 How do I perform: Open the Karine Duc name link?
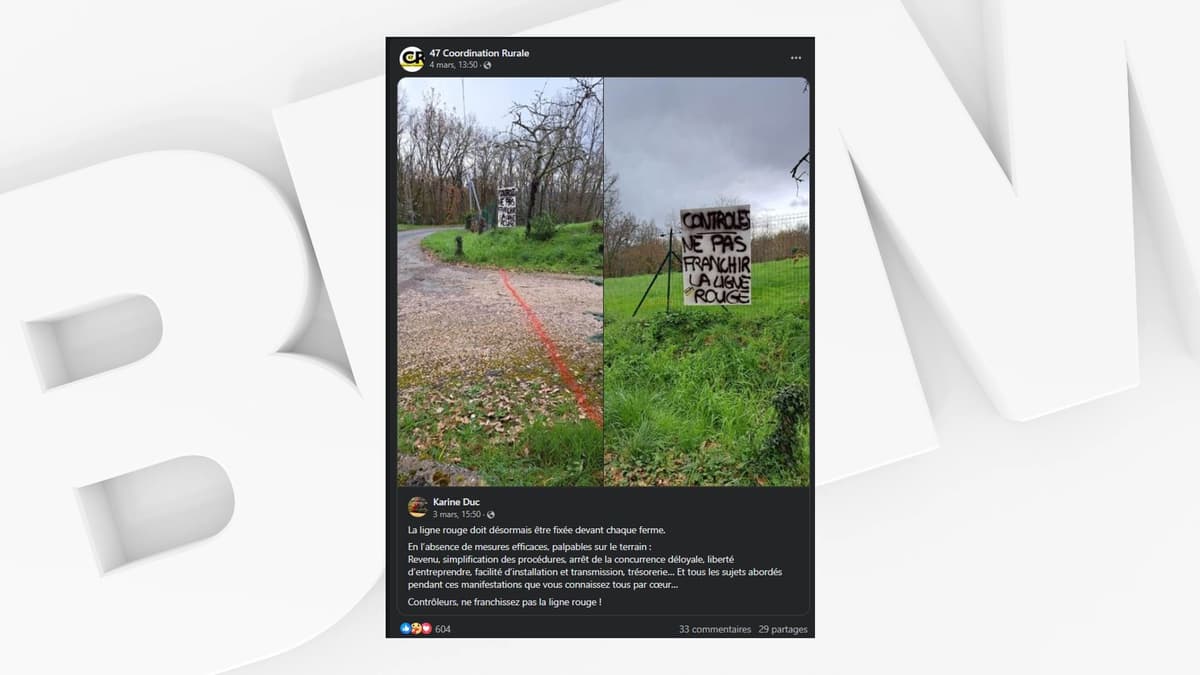pos(456,502)
